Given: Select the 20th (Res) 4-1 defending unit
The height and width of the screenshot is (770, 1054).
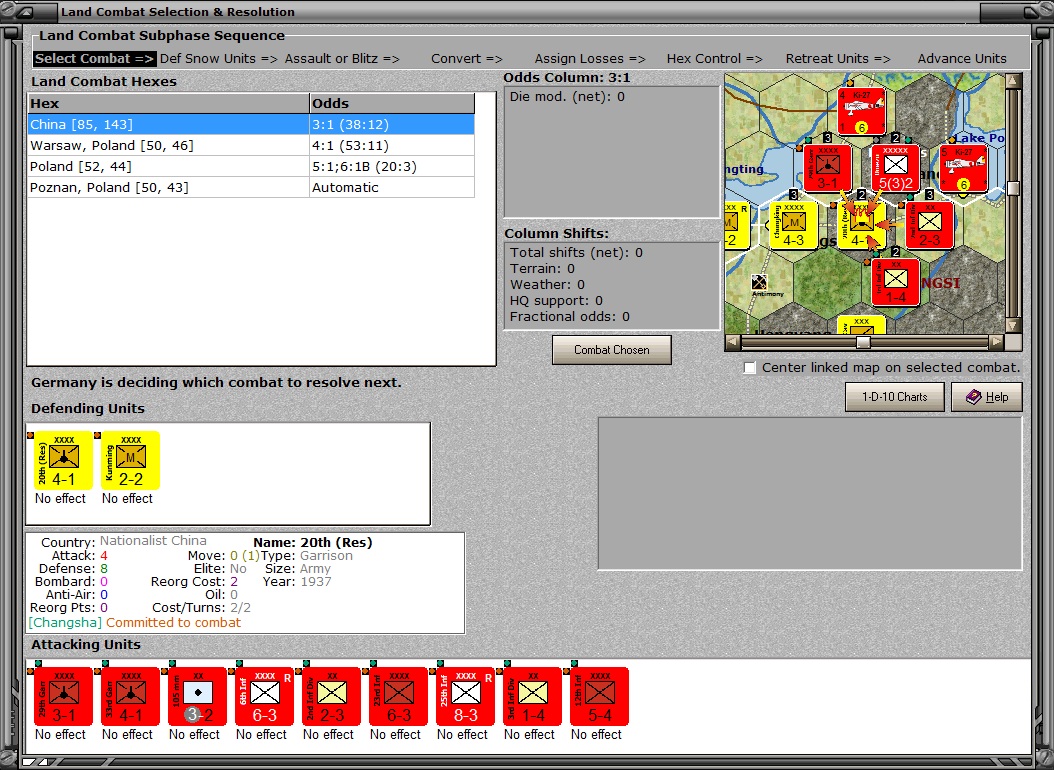Looking at the screenshot, I should coord(63,460).
